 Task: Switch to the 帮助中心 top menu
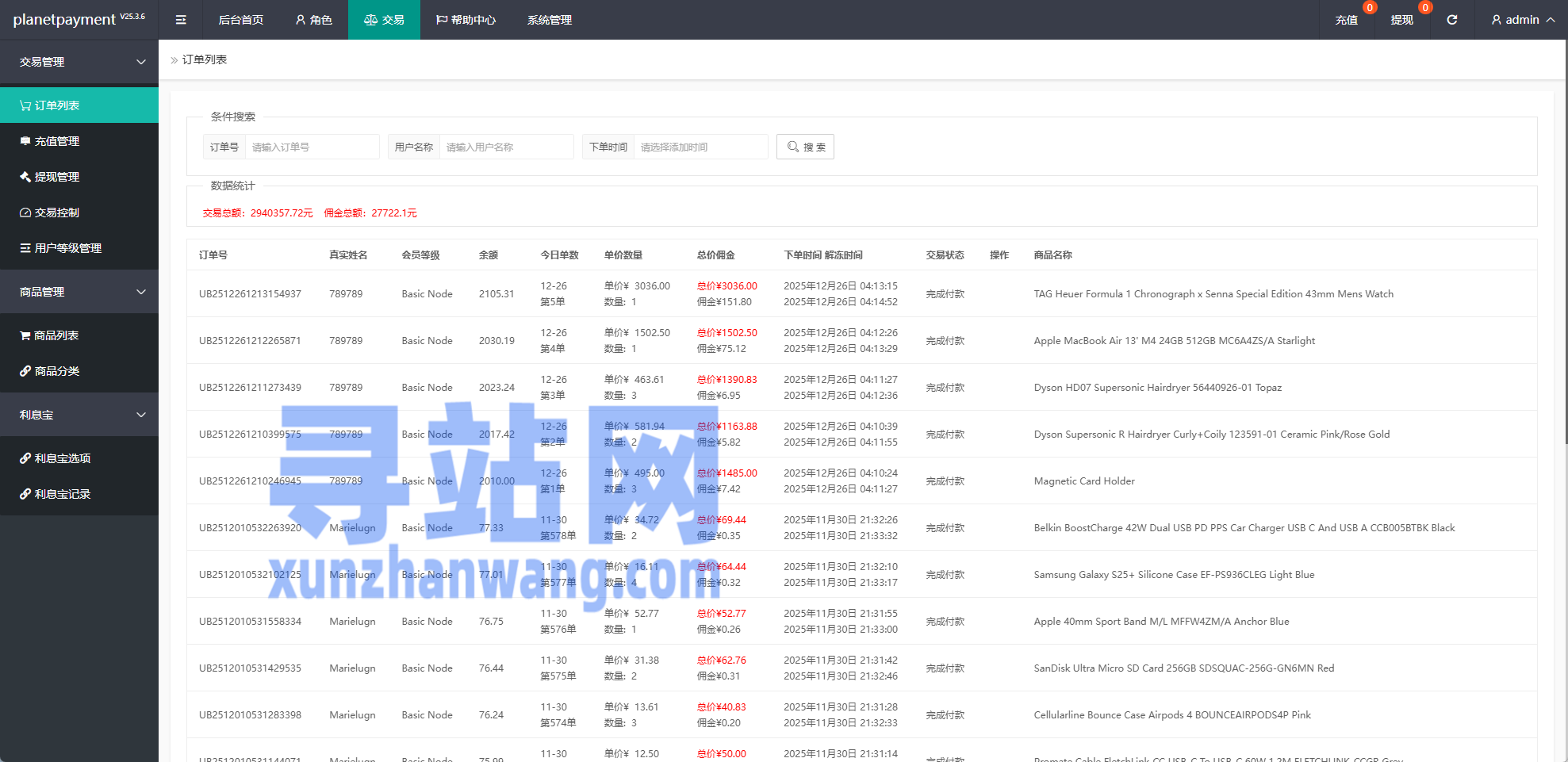[466, 20]
